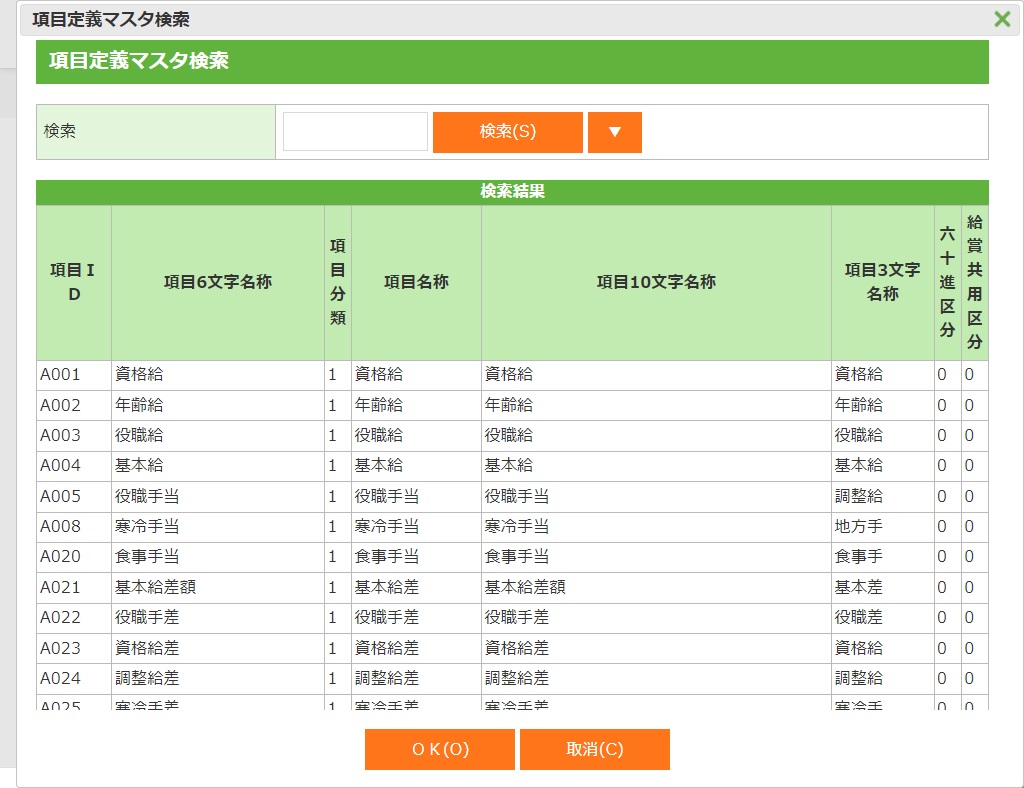The image size is (1024, 788).
Task: Click the 項目6文字名称 column header
Action: point(217,282)
